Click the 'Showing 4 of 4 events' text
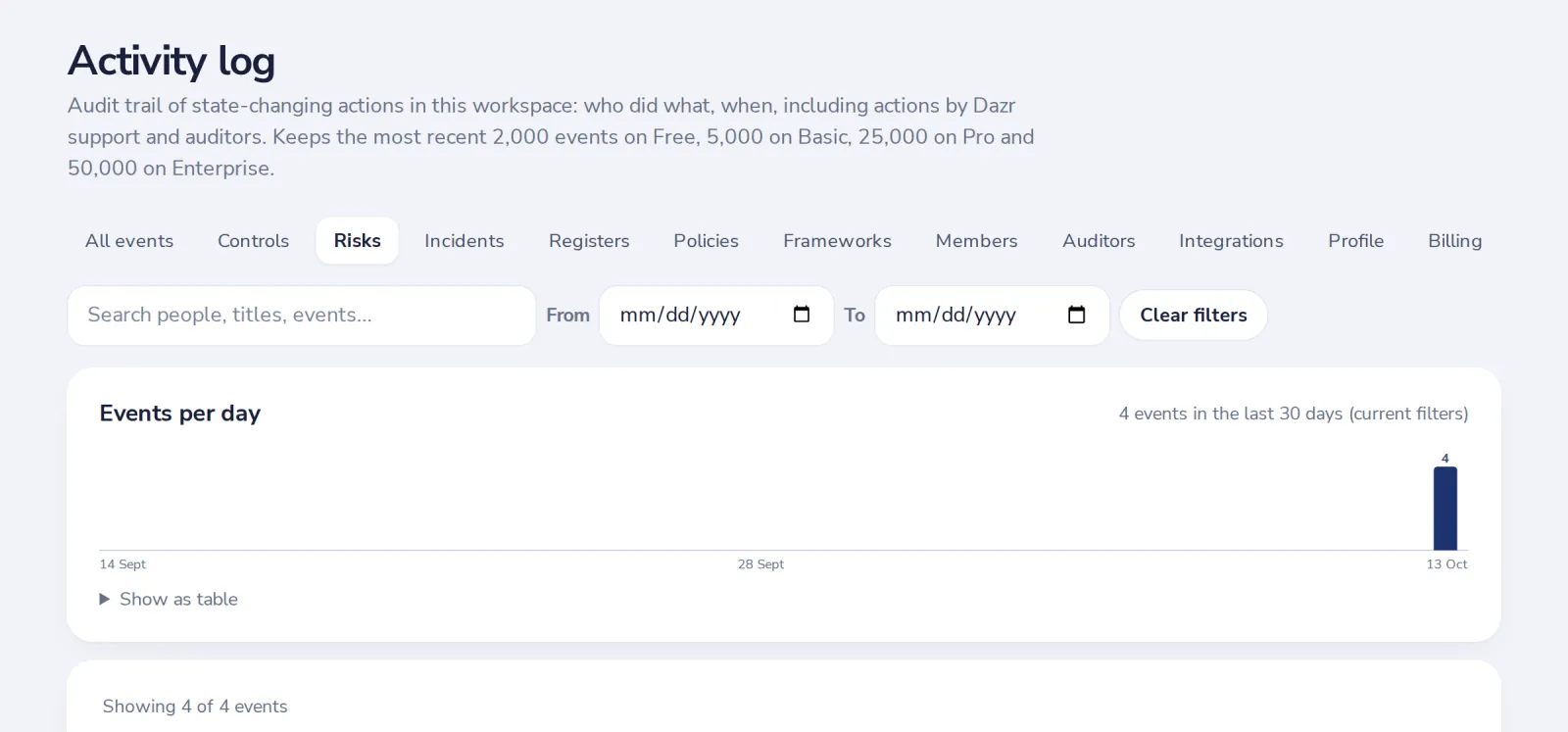The image size is (1568, 732). (x=195, y=707)
